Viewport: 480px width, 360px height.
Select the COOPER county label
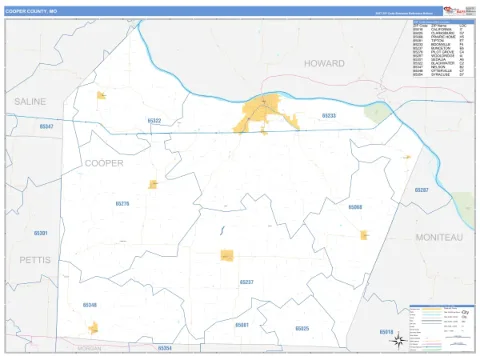click(x=104, y=163)
